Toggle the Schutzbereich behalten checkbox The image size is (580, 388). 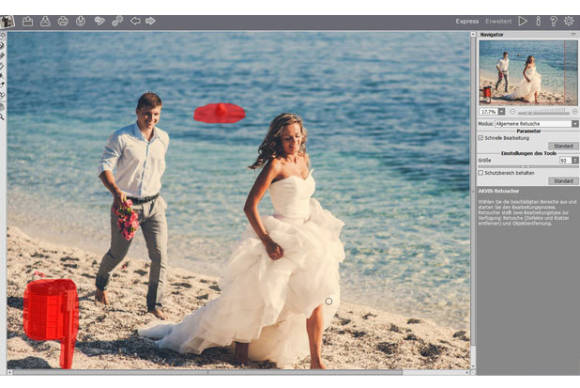481,173
